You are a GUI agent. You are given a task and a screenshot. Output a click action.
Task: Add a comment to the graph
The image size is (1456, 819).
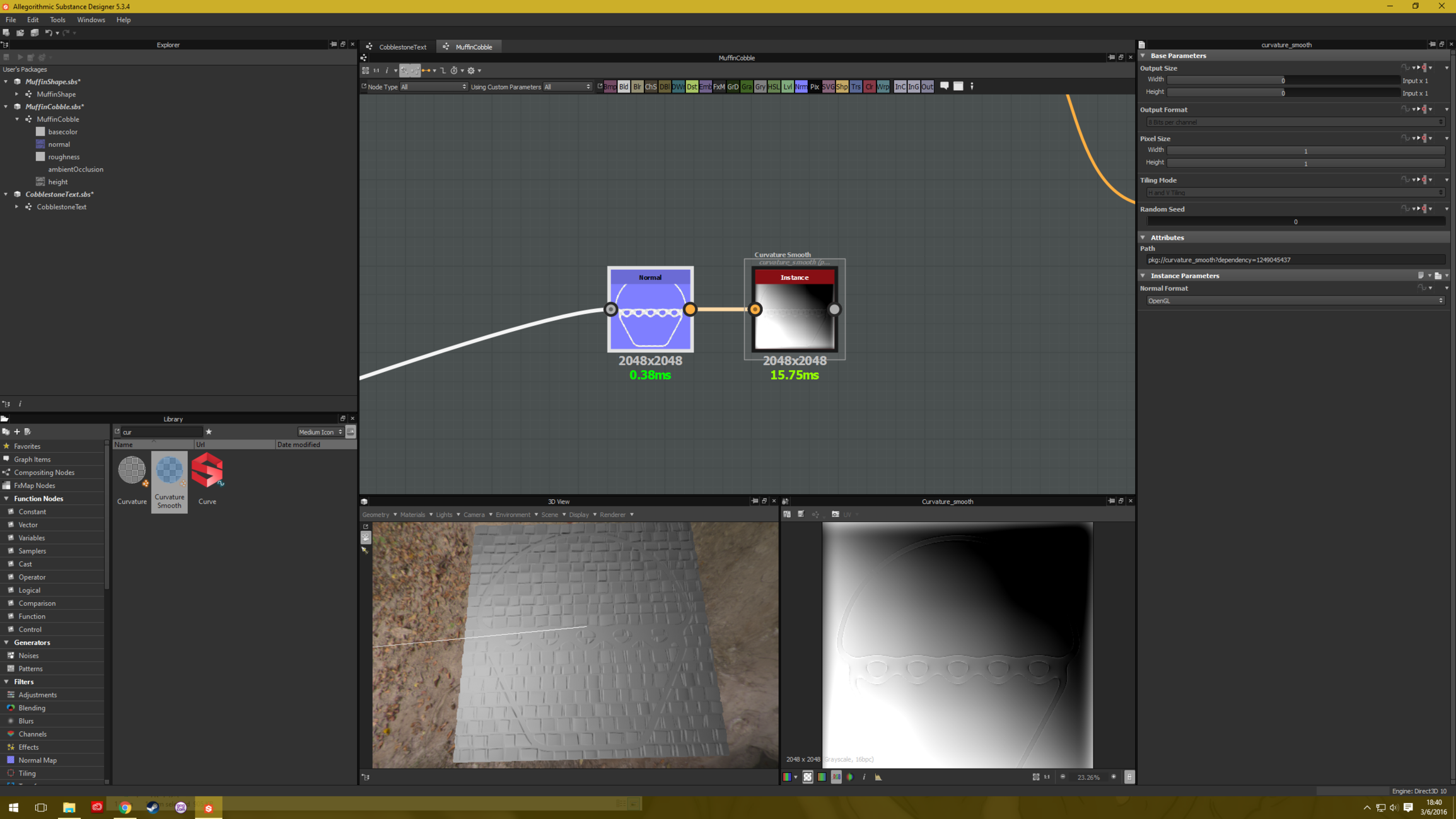pos(945,86)
